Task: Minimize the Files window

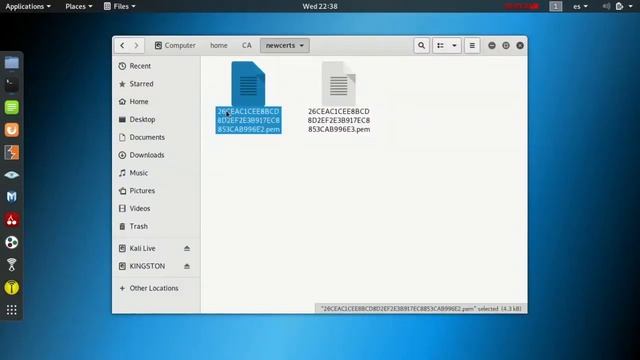Action: click(492, 45)
